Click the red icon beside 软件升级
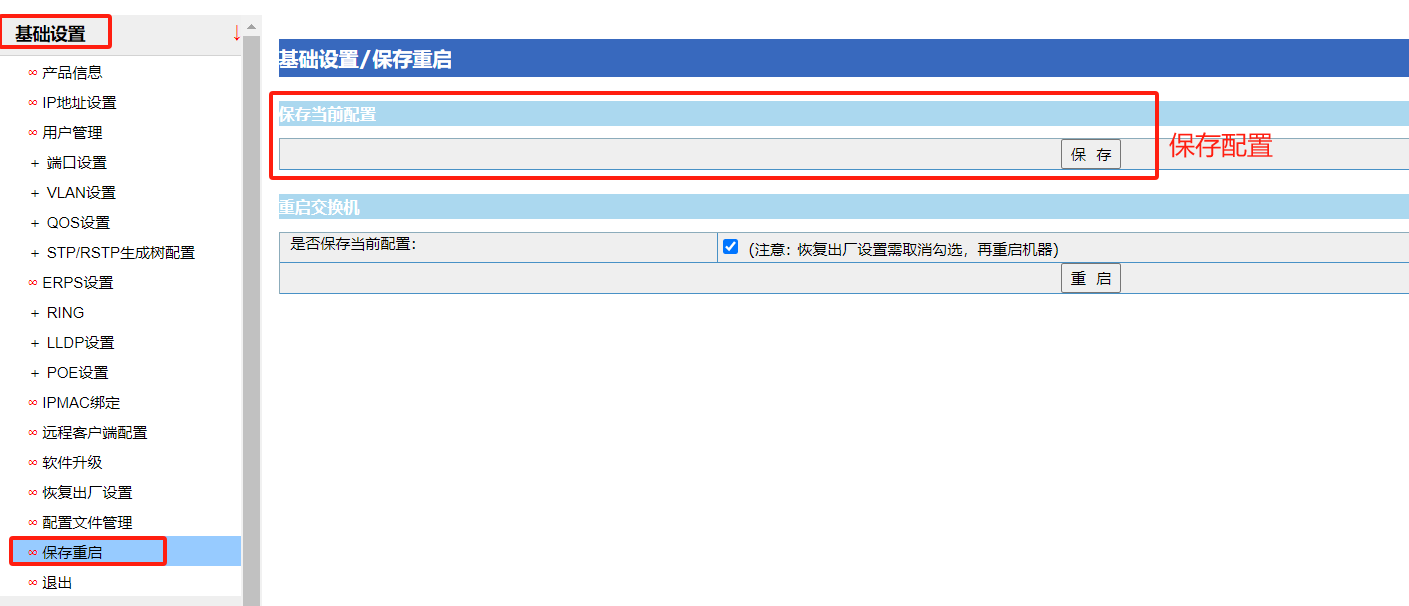Image resolution: width=1409 pixels, height=606 pixels. [33, 462]
